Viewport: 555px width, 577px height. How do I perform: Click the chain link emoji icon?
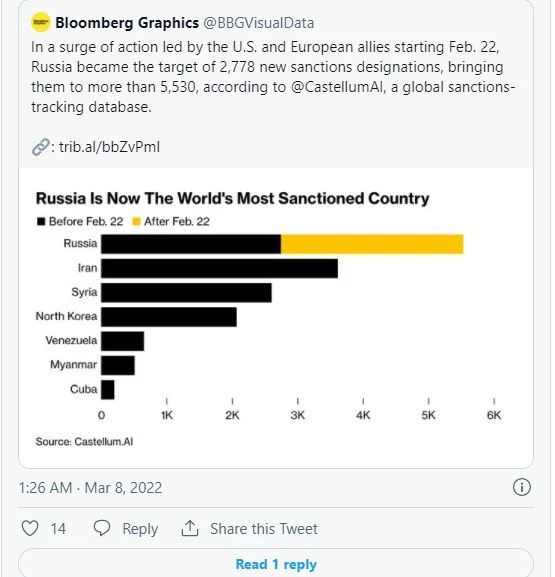click(x=40, y=147)
